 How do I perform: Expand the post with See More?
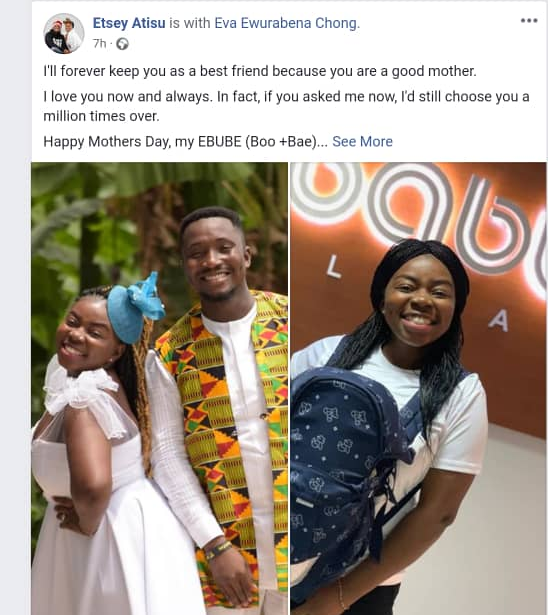362,142
